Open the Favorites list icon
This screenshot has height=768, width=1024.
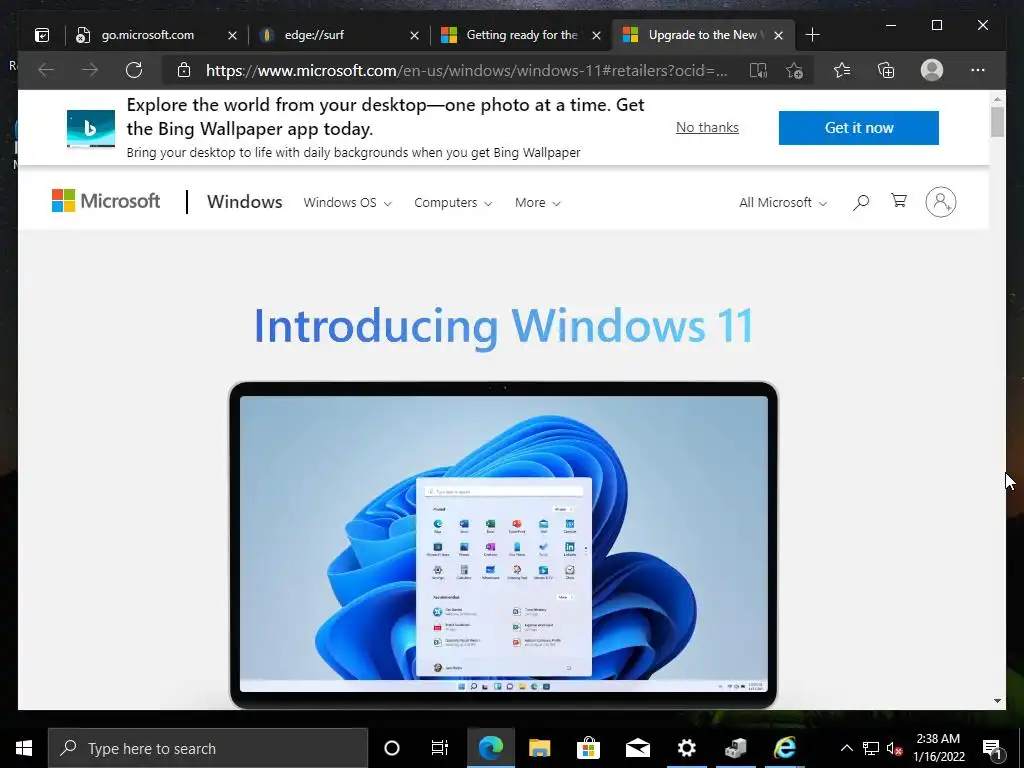[x=842, y=70]
